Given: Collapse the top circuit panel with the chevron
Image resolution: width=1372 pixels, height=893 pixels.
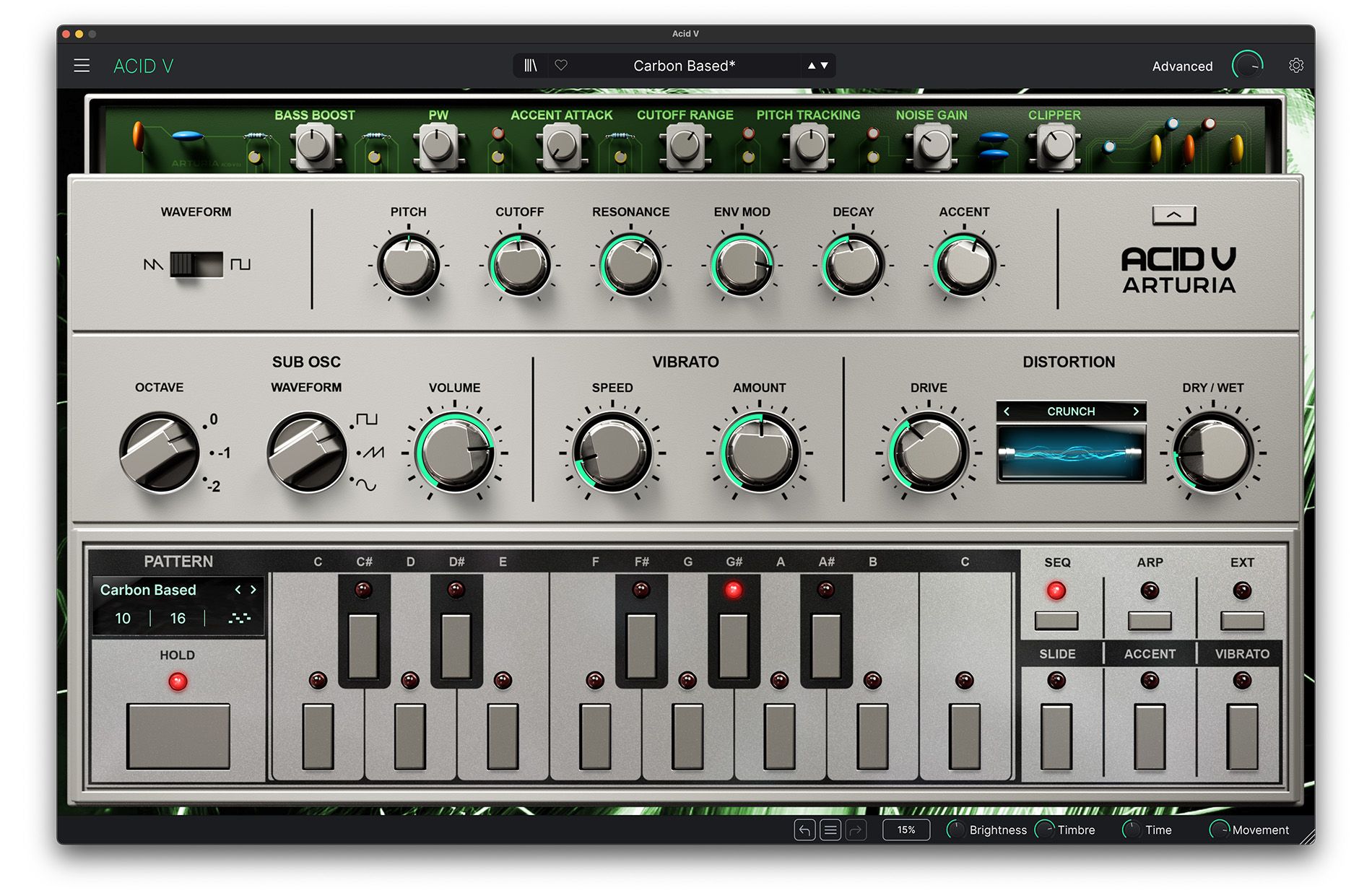Looking at the screenshot, I should (x=1174, y=215).
